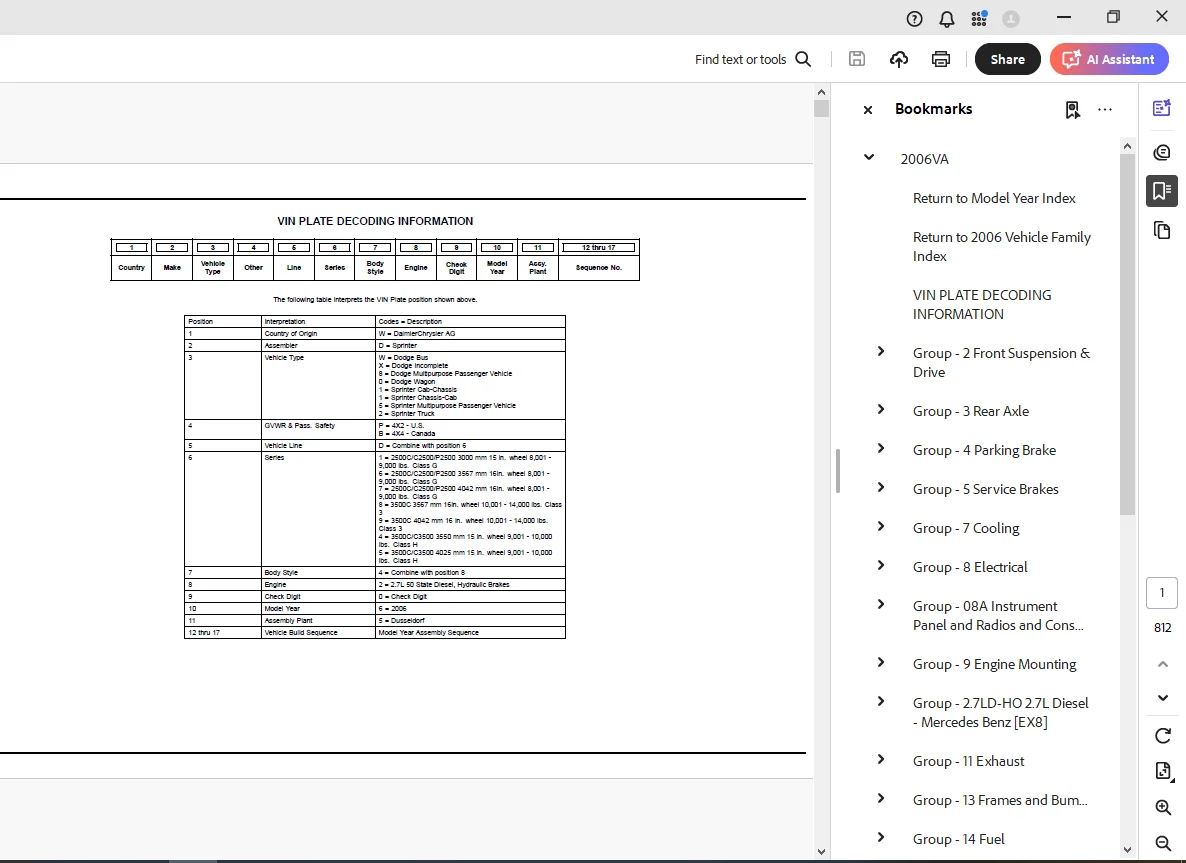Open Return to 2006 Vehicle Family Index bookmark
This screenshot has width=1186, height=863.
coord(1001,247)
